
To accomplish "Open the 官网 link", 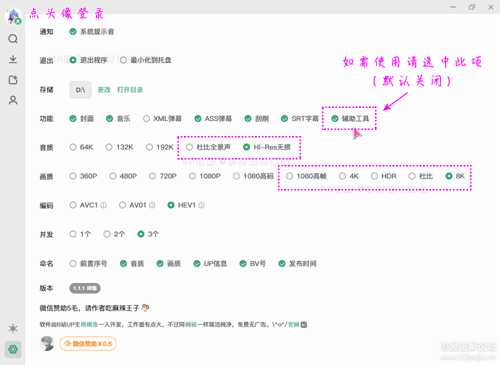I will coord(294,324).
